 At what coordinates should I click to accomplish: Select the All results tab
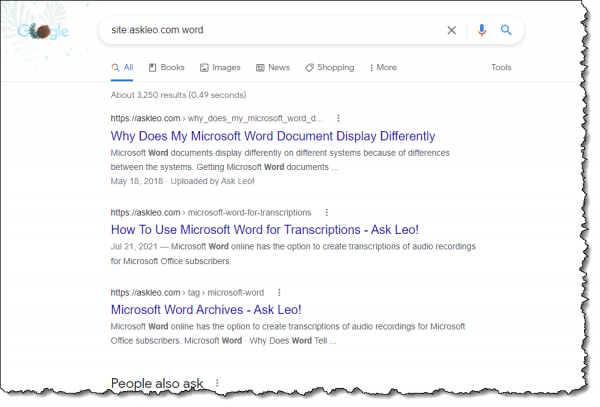pos(122,68)
